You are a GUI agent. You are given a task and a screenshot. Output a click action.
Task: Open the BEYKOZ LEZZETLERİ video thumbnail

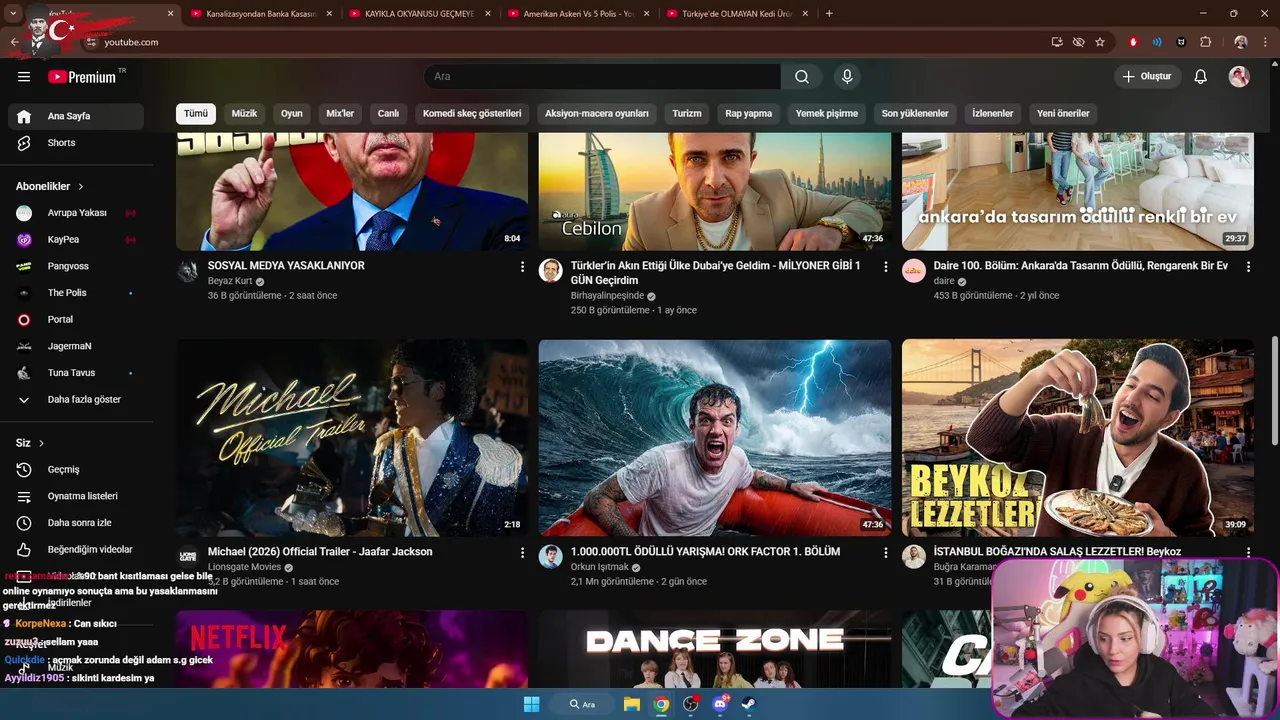coord(1078,438)
